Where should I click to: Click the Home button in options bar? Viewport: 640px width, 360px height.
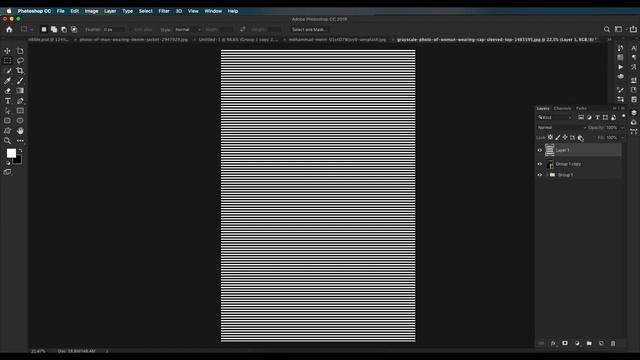(9, 29)
